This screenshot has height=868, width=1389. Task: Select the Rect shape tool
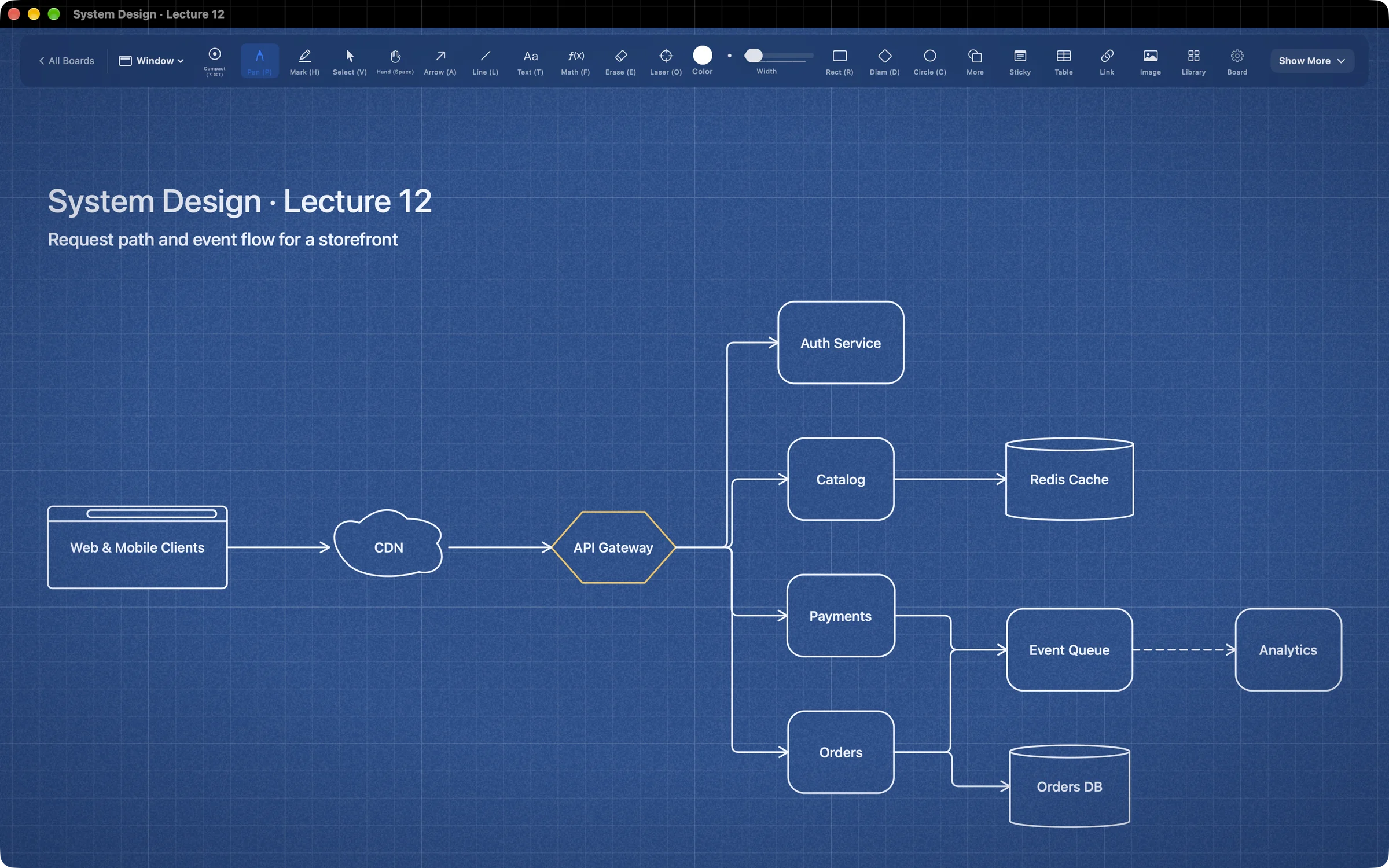839,61
